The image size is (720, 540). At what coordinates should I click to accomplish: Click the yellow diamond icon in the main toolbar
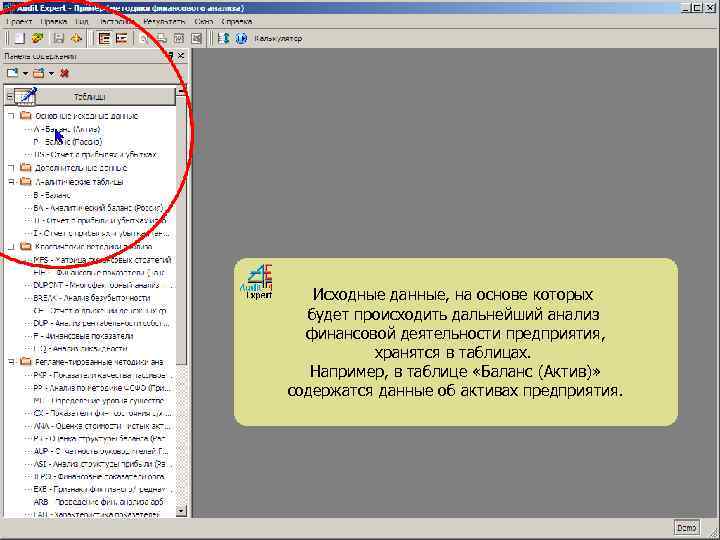(x=76, y=39)
